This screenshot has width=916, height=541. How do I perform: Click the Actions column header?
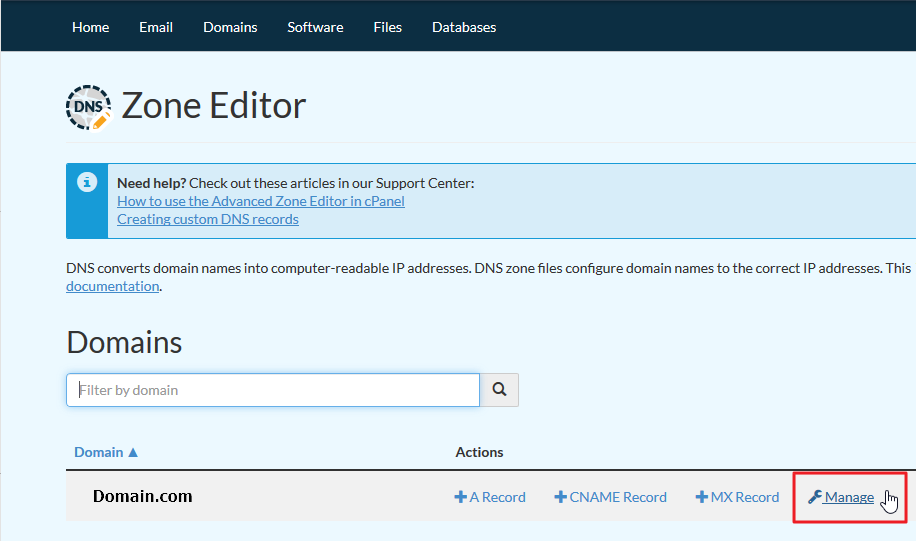479,452
